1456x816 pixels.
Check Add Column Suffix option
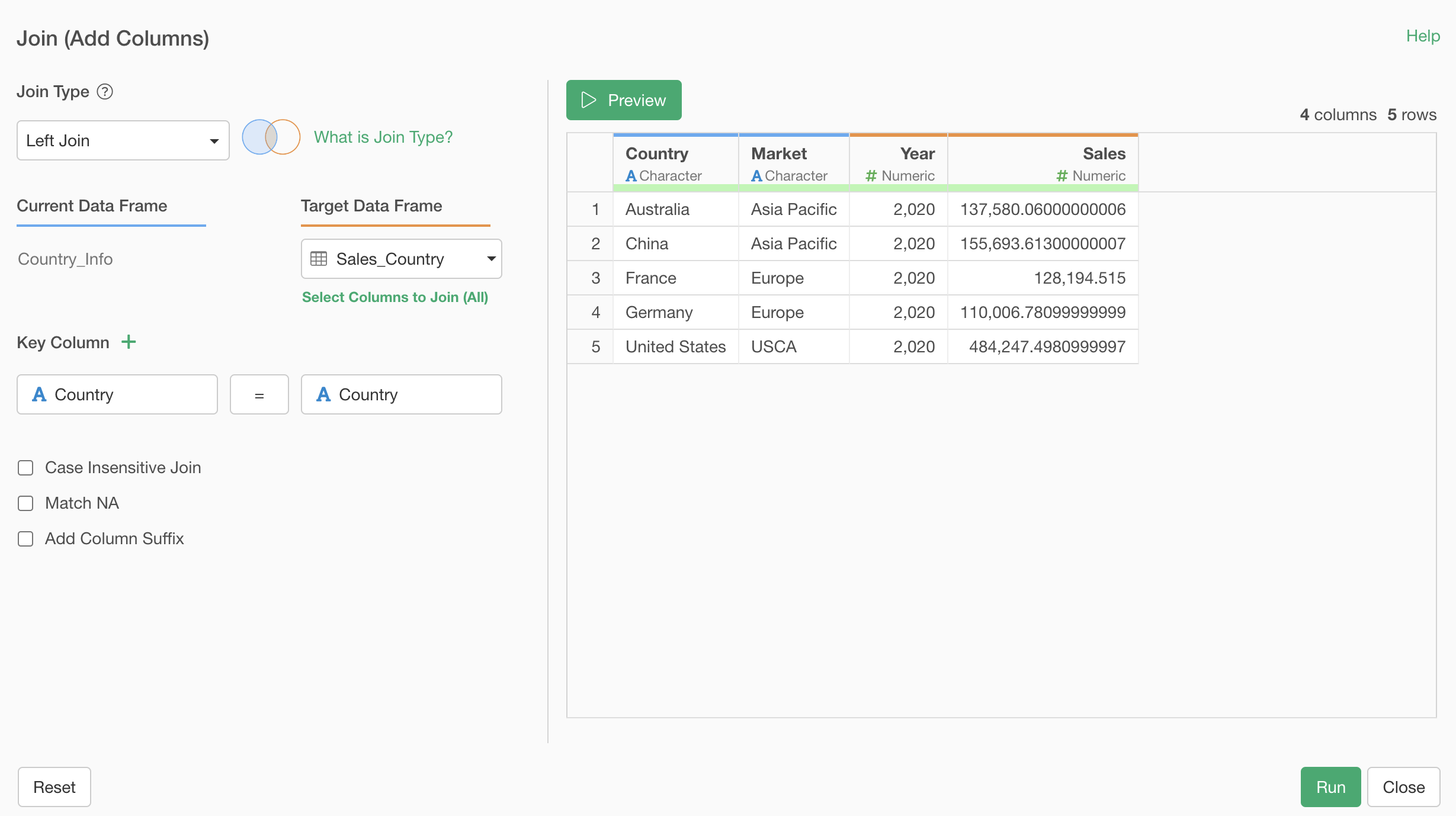[25, 539]
